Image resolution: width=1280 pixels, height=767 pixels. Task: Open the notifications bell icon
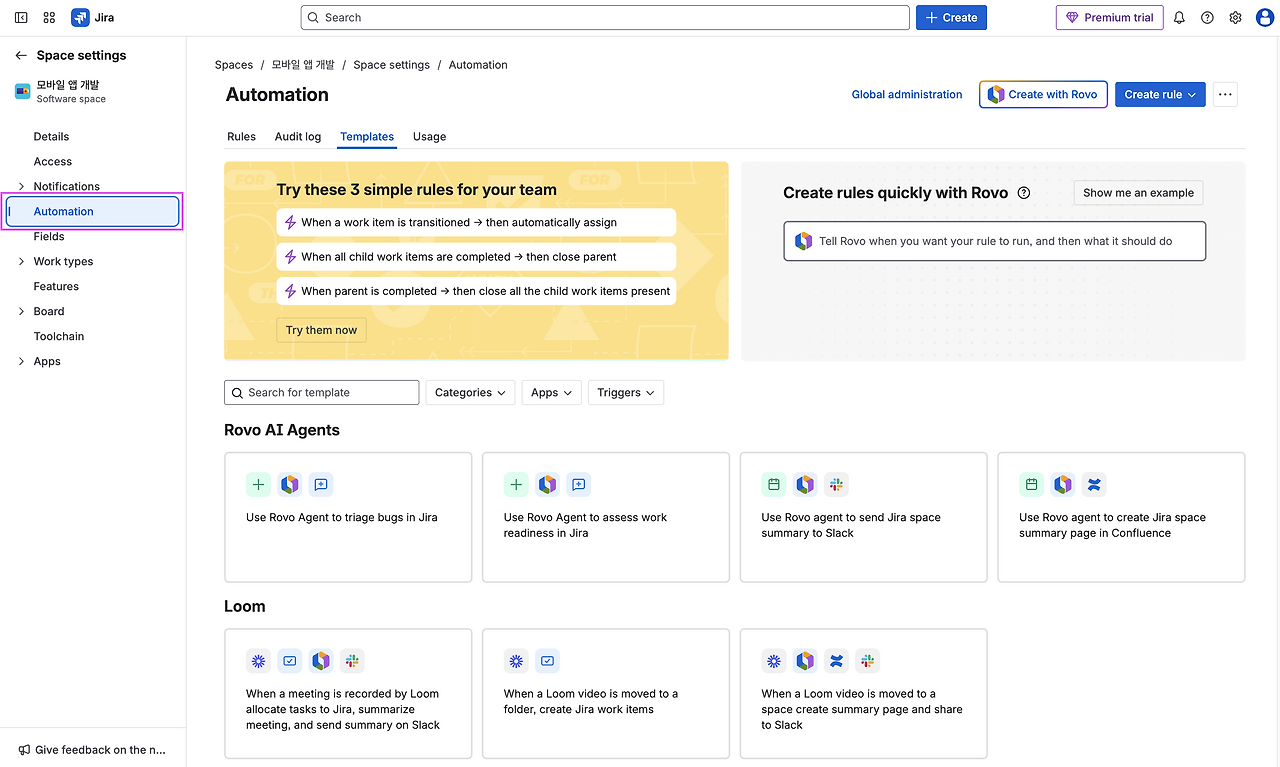tap(1179, 18)
